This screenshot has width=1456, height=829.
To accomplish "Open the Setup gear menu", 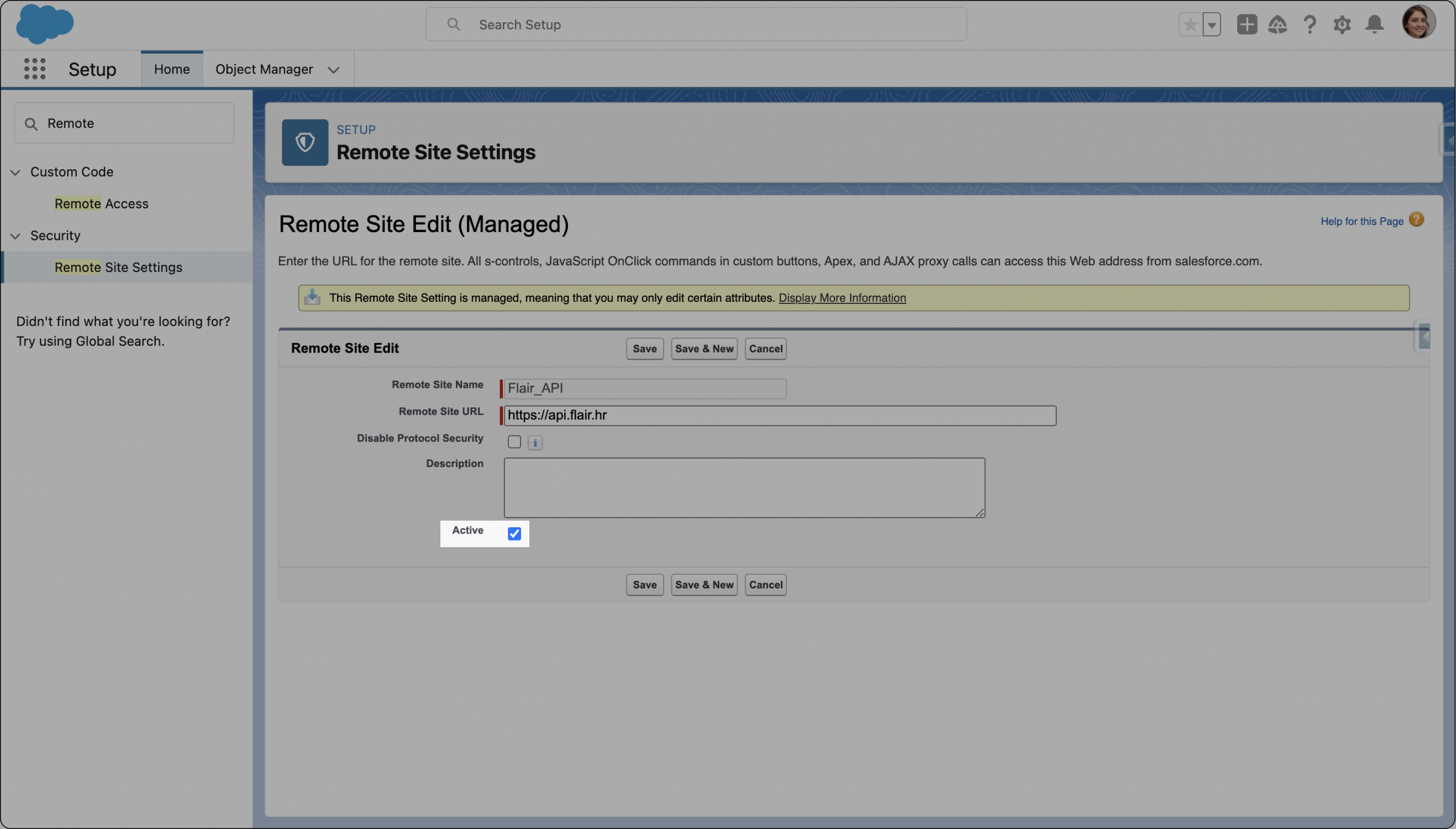I will pyautogui.click(x=1342, y=24).
